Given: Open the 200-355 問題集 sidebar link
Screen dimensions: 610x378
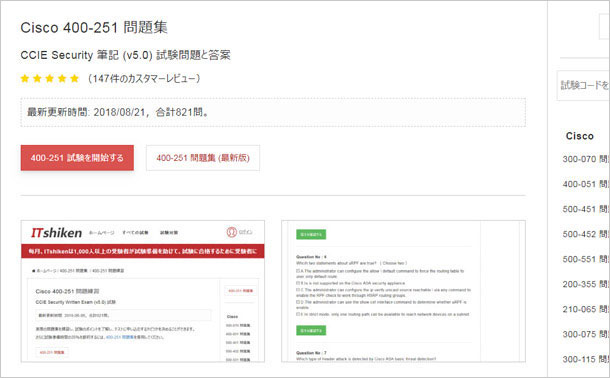Looking at the screenshot, I should 585,284.
